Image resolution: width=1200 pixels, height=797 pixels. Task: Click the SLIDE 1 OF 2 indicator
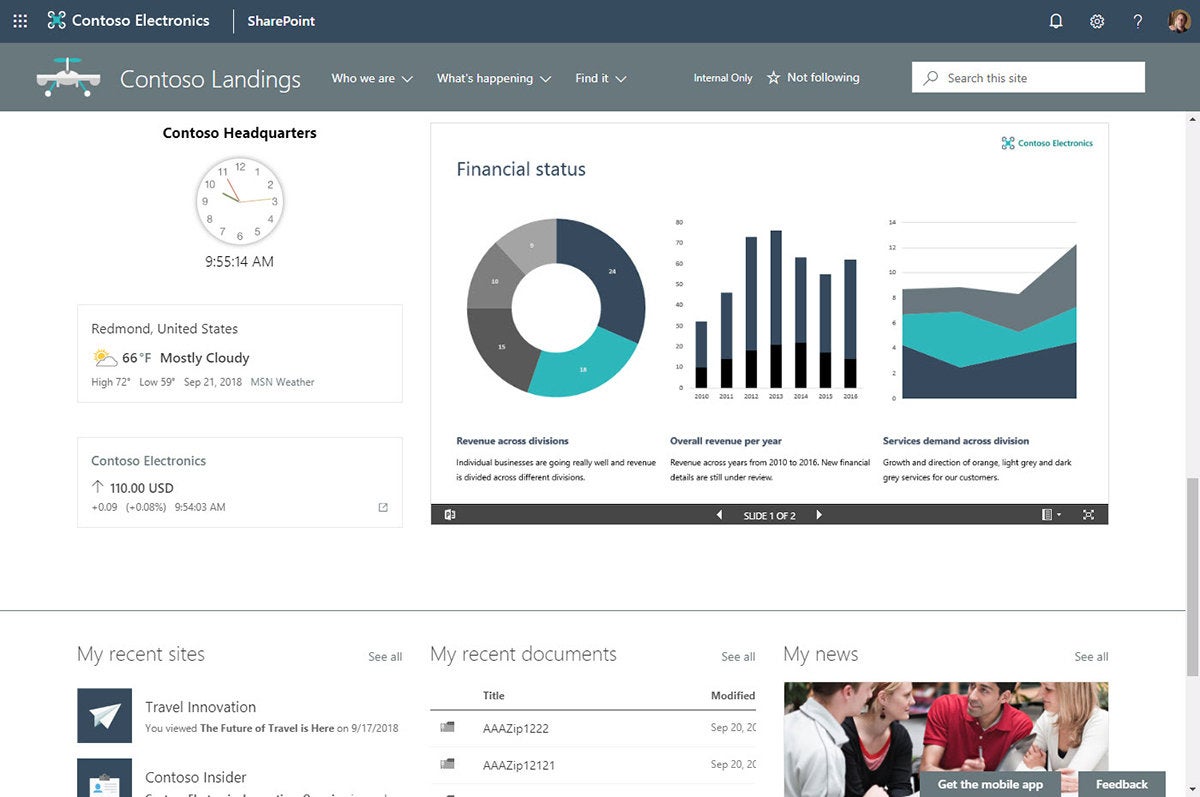770,516
